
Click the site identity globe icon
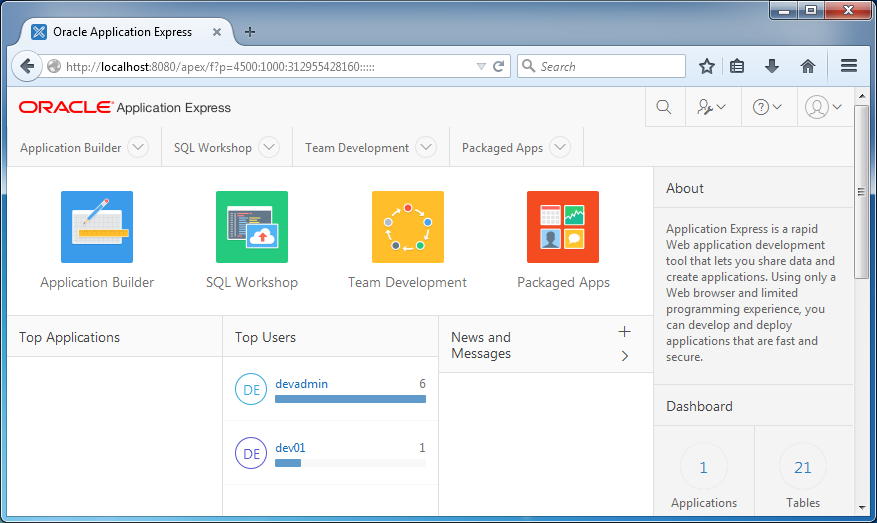54,67
